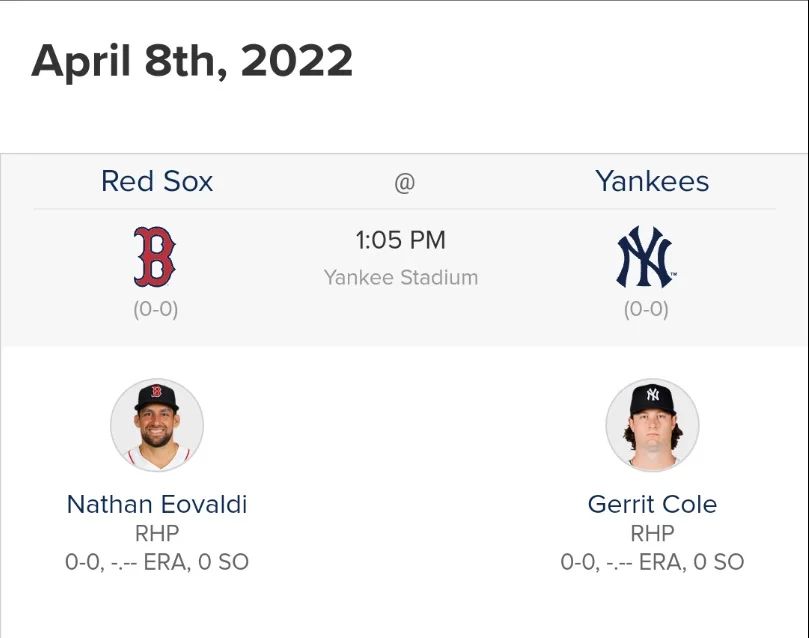Open the Yankees team name link
This screenshot has width=809, height=638.
(x=652, y=181)
